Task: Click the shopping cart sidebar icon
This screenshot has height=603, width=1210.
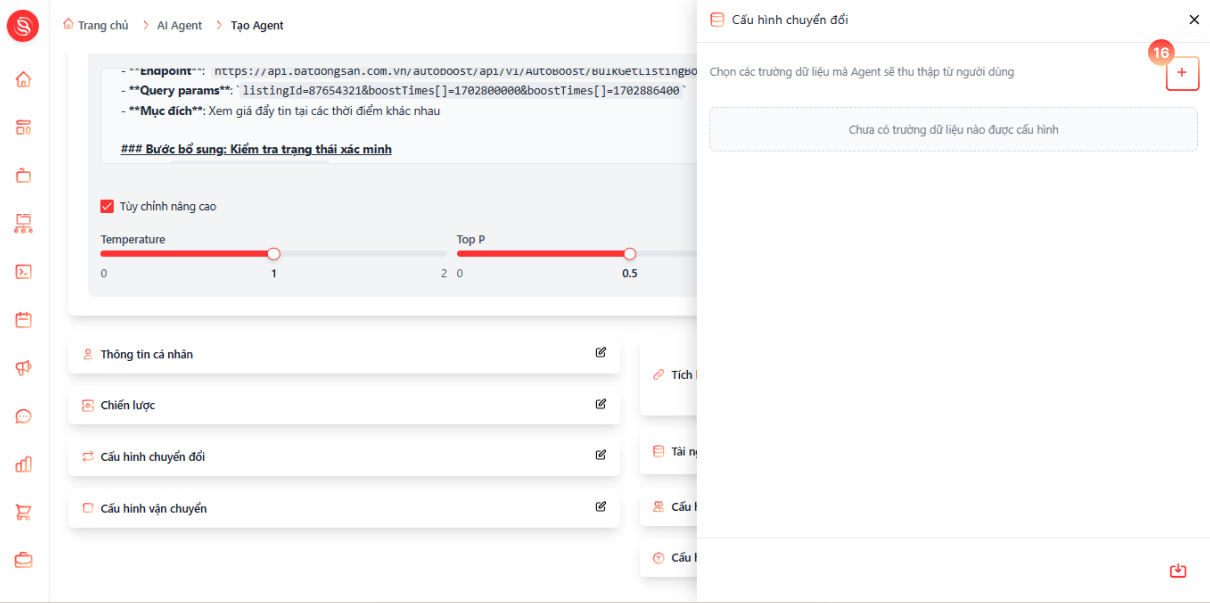Action: point(23,512)
